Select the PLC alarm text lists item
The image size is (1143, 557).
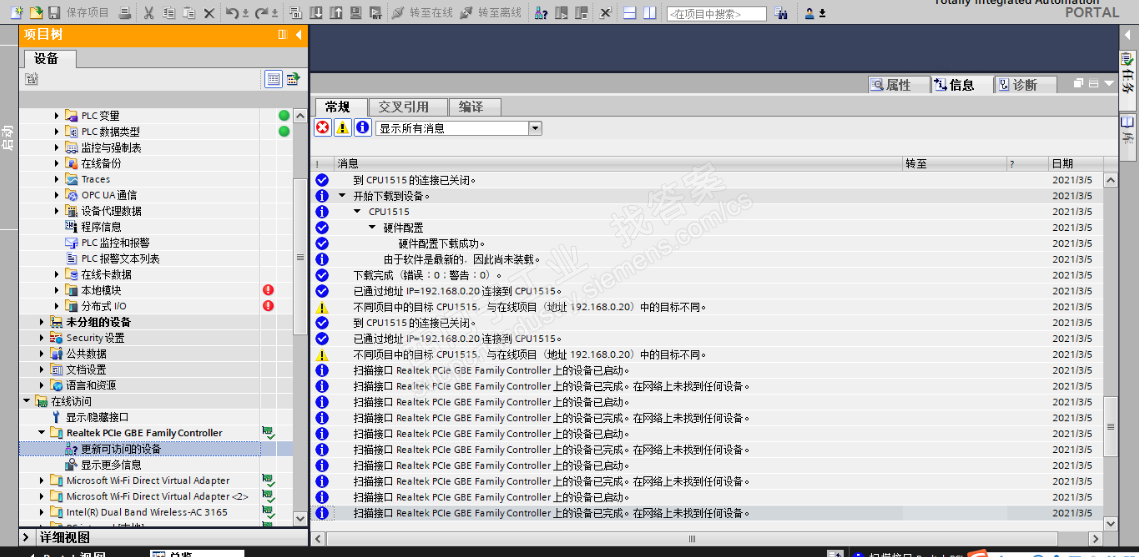tap(113, 258)
